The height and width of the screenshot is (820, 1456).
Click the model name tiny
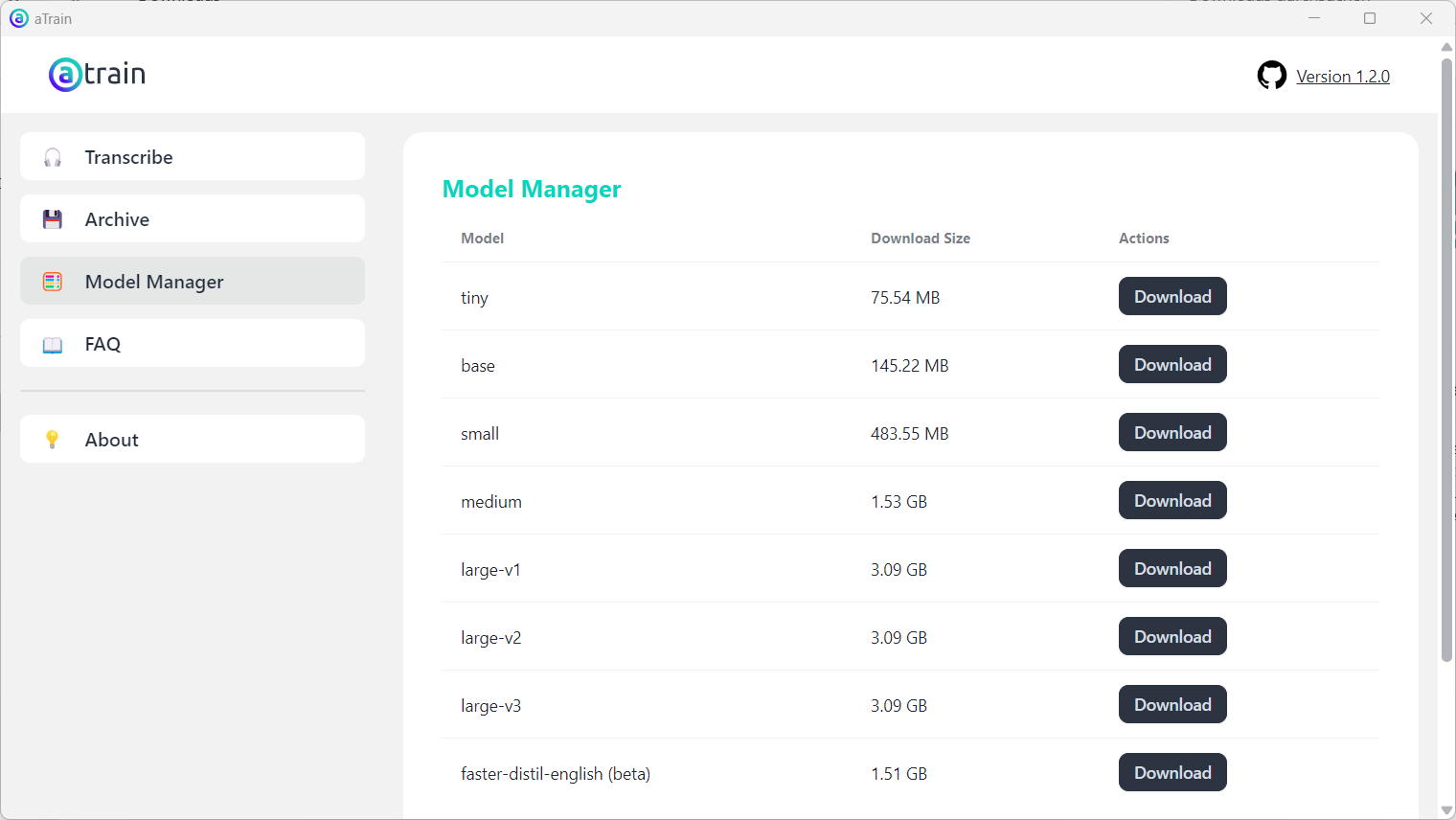[x=474, y=298]
